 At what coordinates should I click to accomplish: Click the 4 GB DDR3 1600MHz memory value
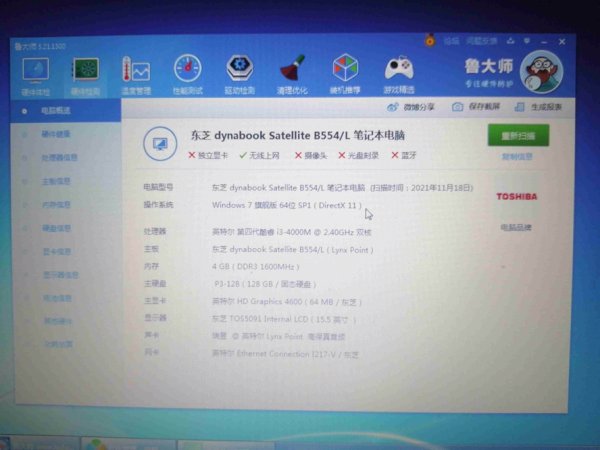[256, 267]
